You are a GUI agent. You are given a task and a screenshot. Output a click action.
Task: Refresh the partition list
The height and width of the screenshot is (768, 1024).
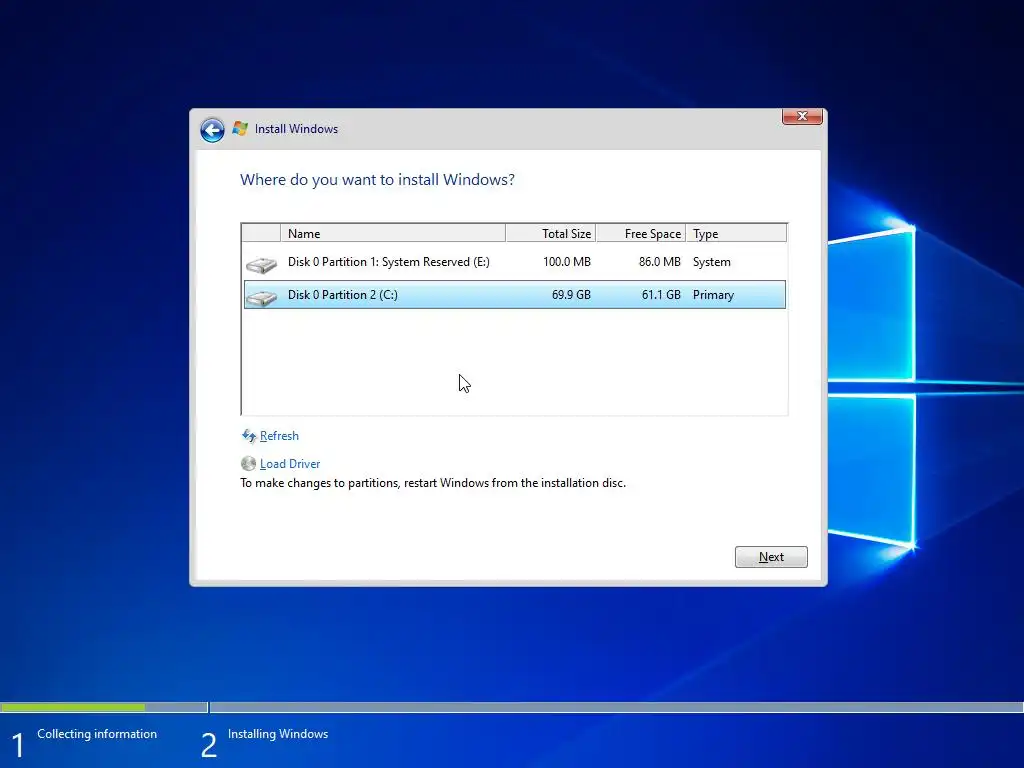click(279, 436)
